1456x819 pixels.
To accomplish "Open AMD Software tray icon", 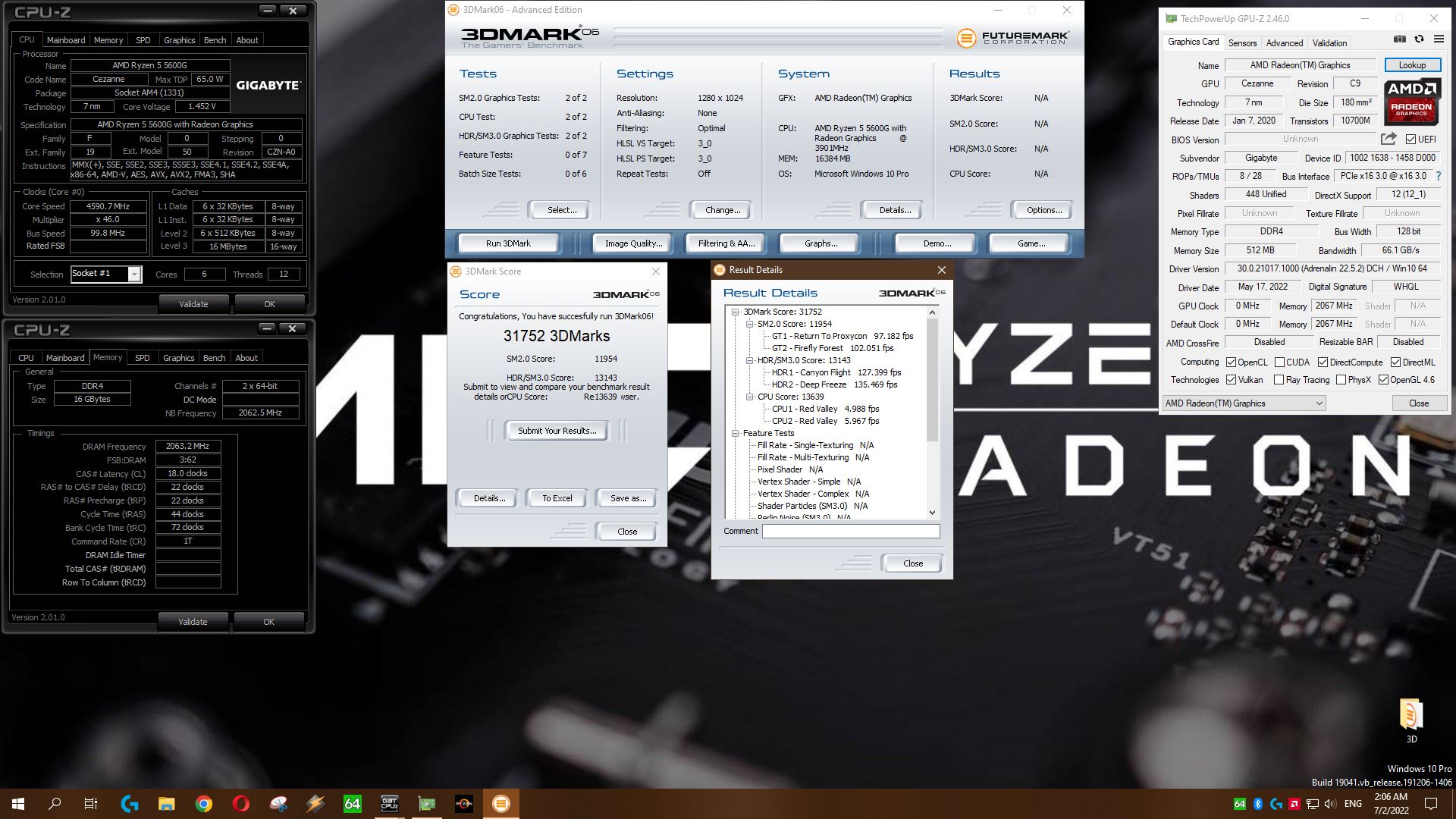I will (1294, 804).
